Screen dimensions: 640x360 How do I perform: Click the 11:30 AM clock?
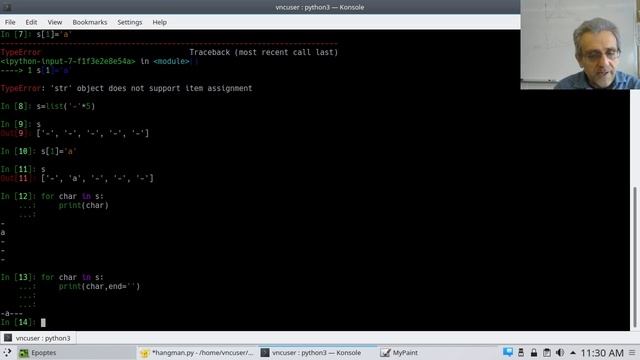tap(602, 353)
